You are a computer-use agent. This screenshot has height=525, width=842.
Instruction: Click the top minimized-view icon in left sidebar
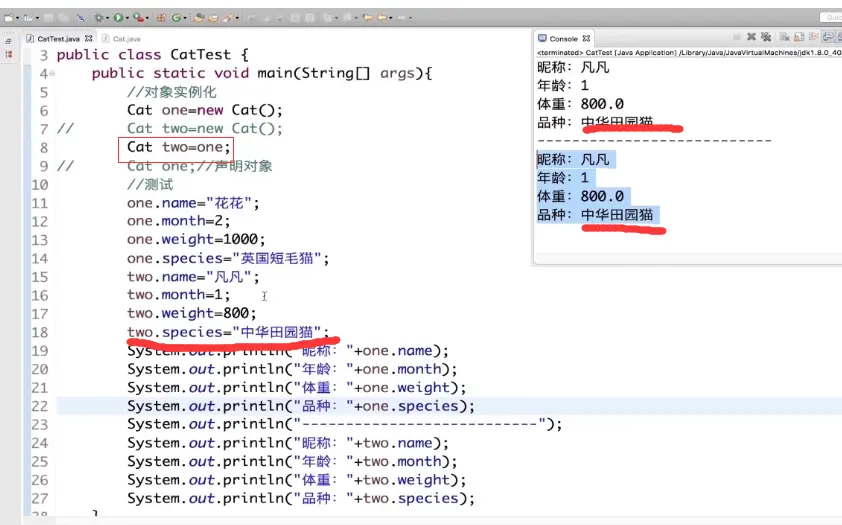[9, 41]
